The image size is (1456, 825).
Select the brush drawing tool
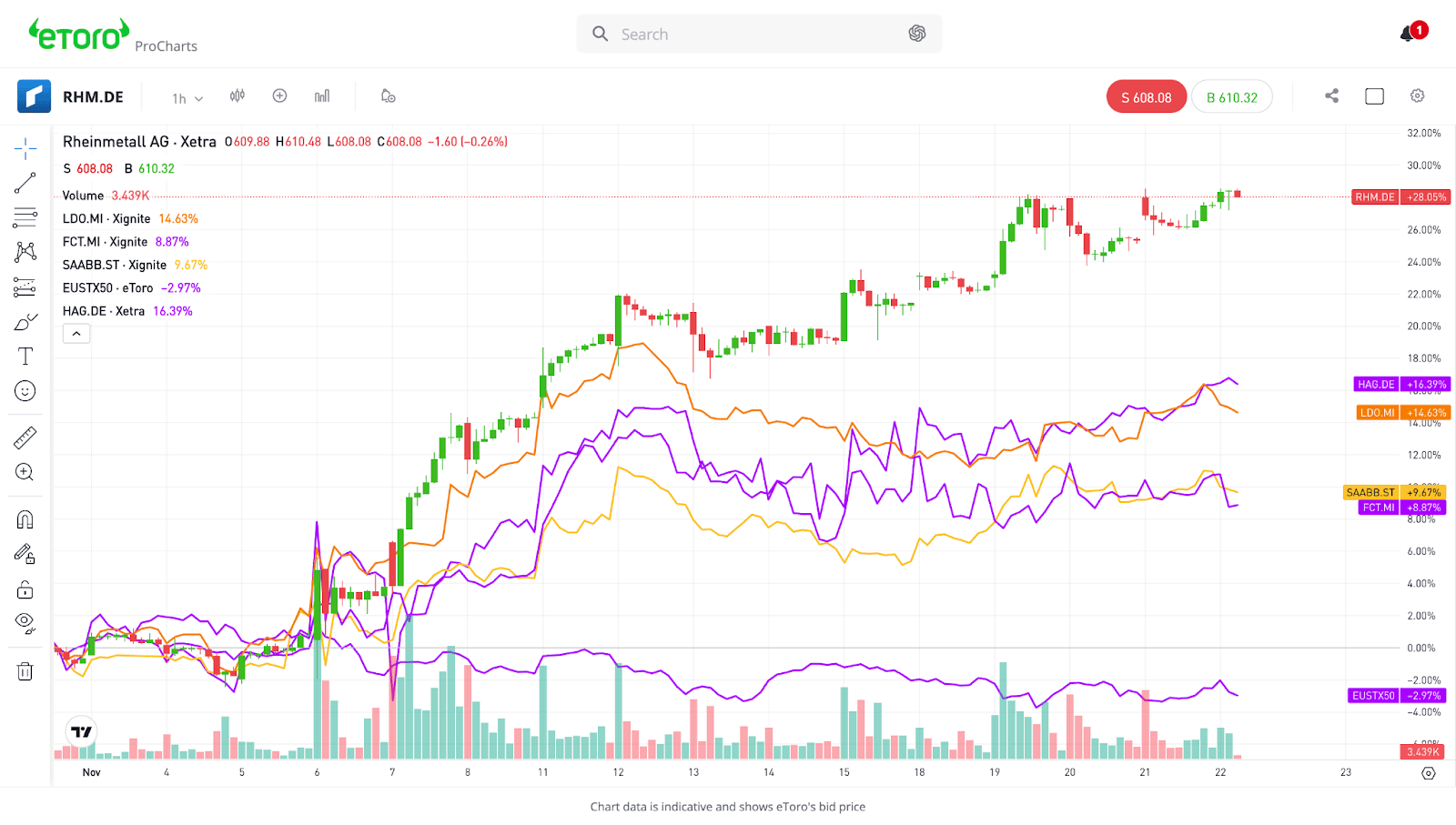25,322
